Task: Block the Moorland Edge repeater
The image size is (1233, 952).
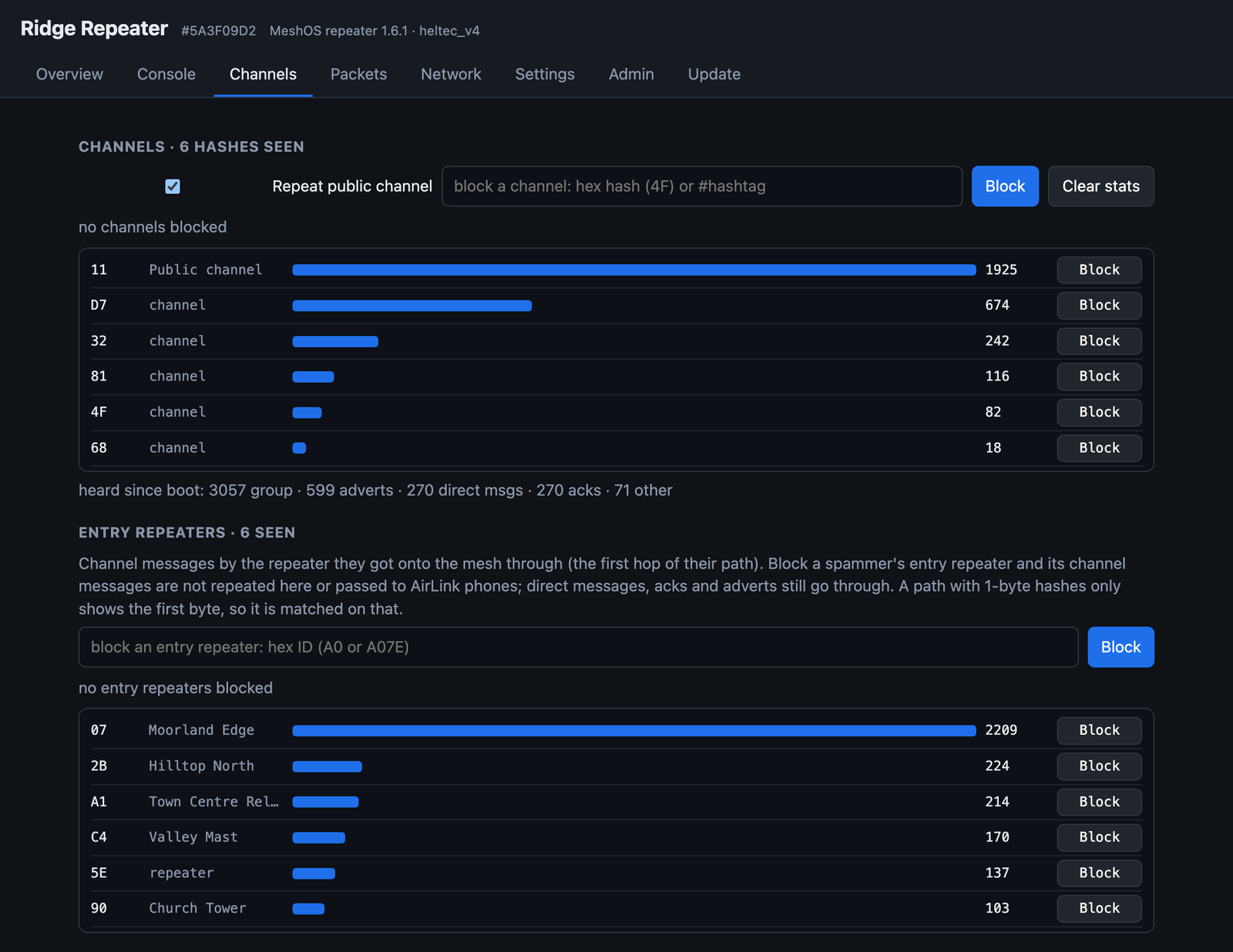Action: tap(1099, 730)
